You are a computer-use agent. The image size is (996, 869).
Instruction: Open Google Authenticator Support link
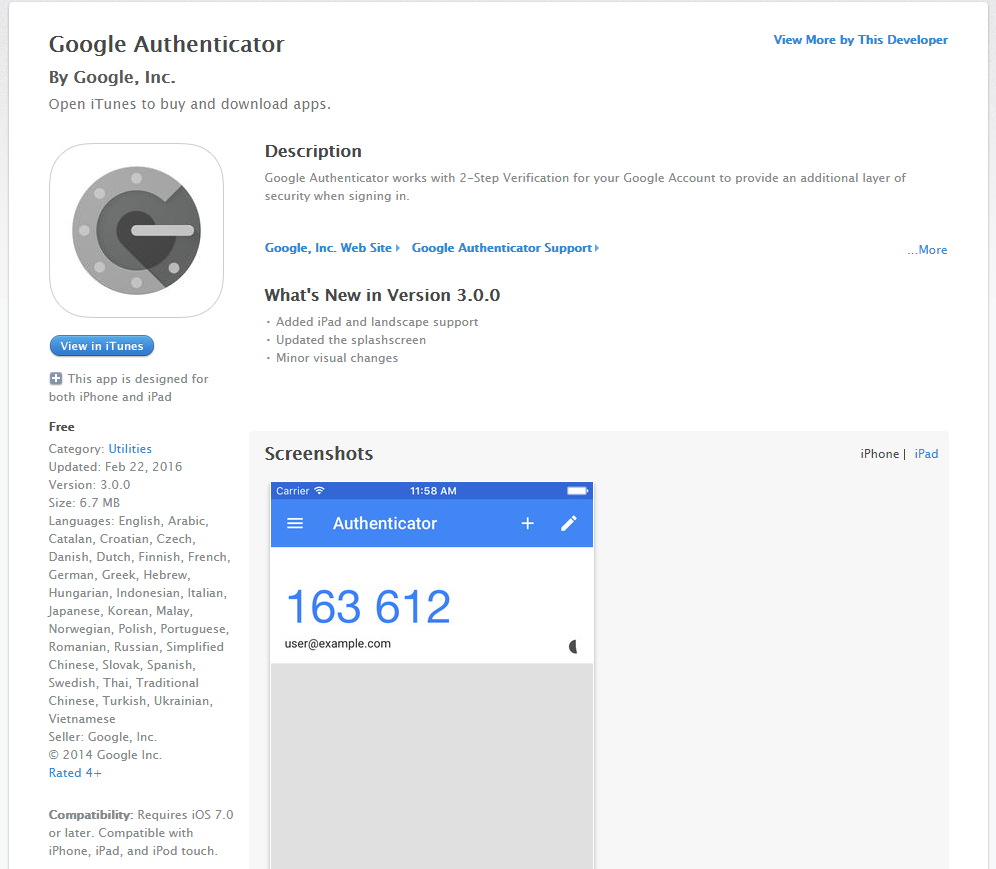pos(505,248)
